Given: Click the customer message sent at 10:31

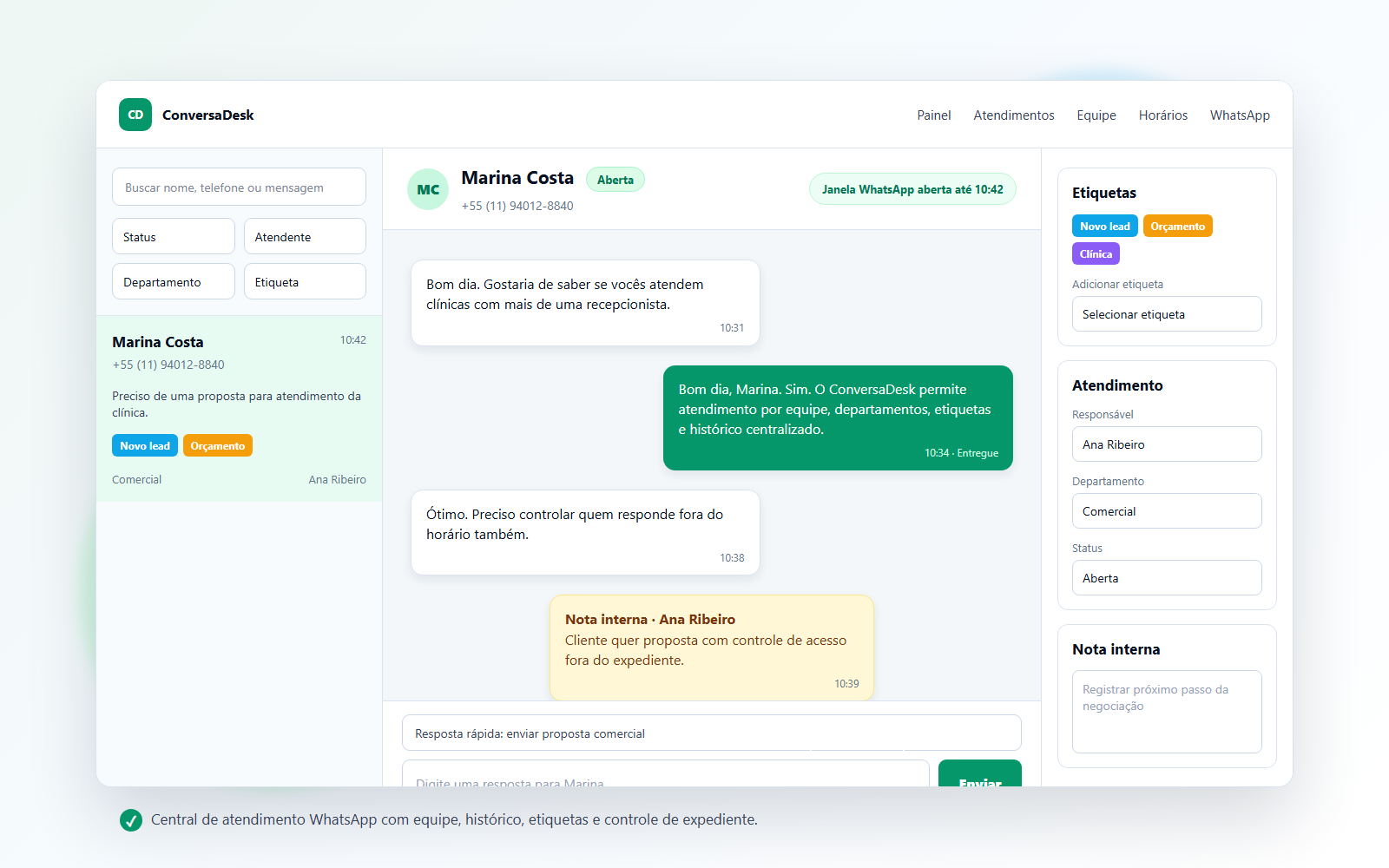Looking at the screenshot, I should point(585,303).
